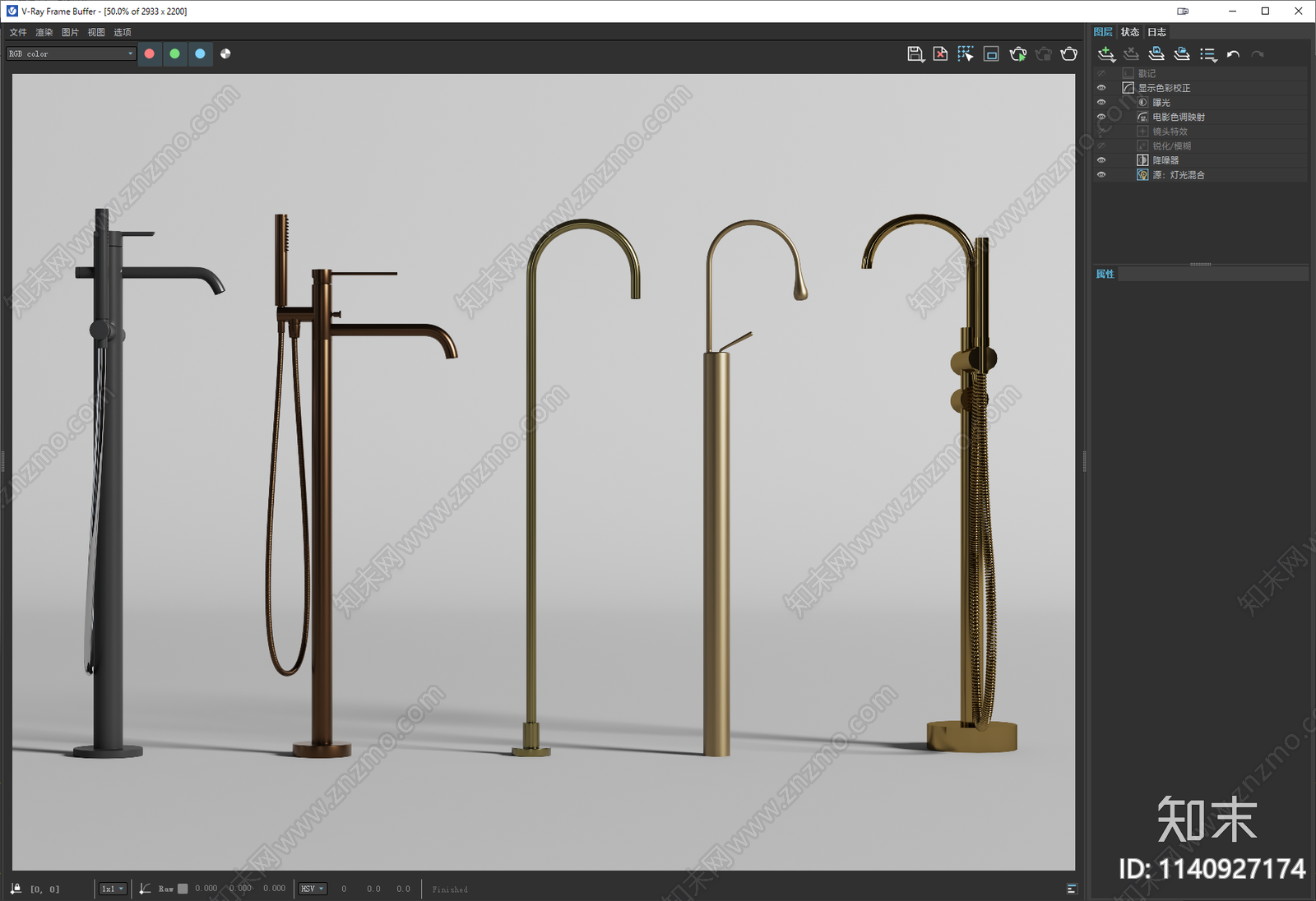Open the HSV color mode dropdown

coord(313,889)
